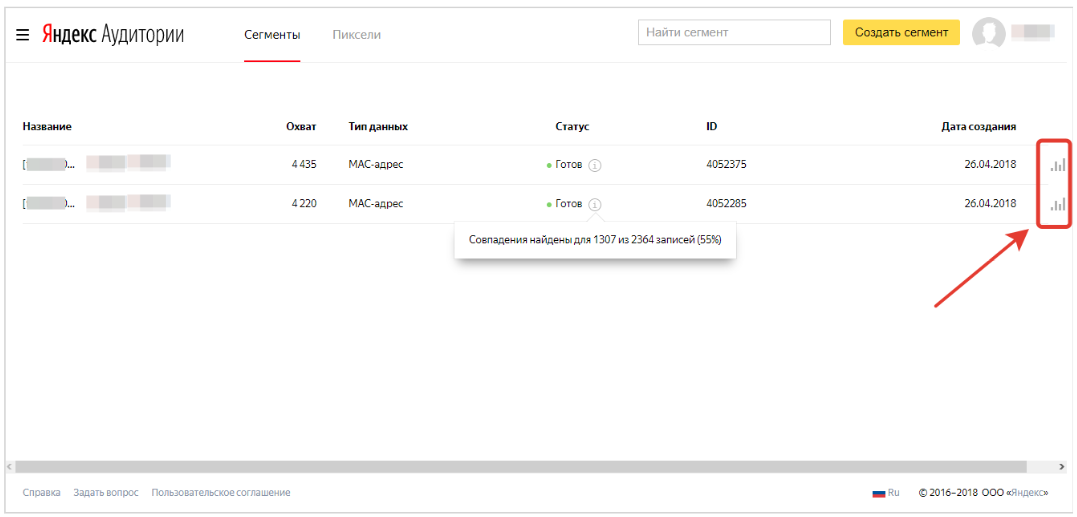Screen dimensions: 1077x517
Task: Click Готов status in the 4052285 row
Action: pos(569,204)
